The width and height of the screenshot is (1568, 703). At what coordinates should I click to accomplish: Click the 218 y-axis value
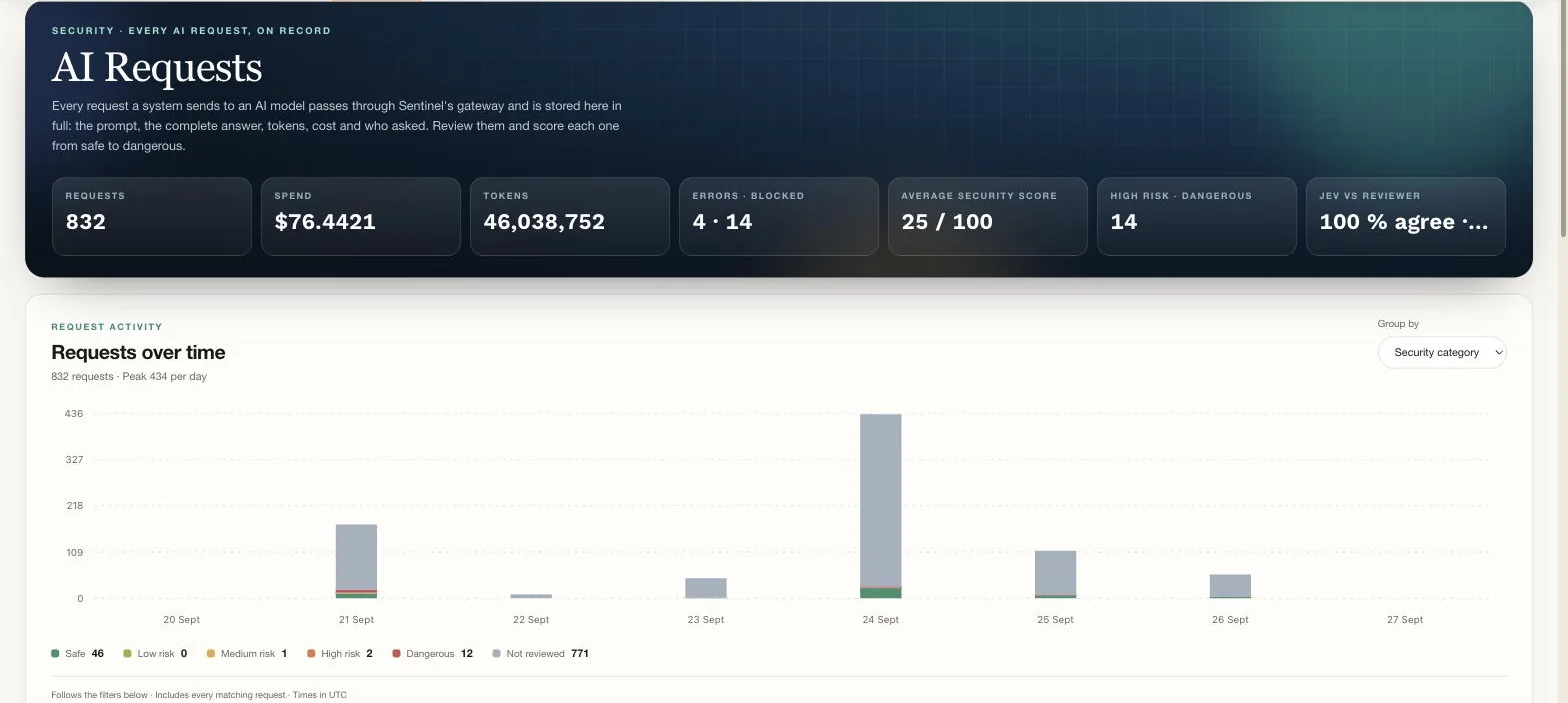(x=74, y=506)
